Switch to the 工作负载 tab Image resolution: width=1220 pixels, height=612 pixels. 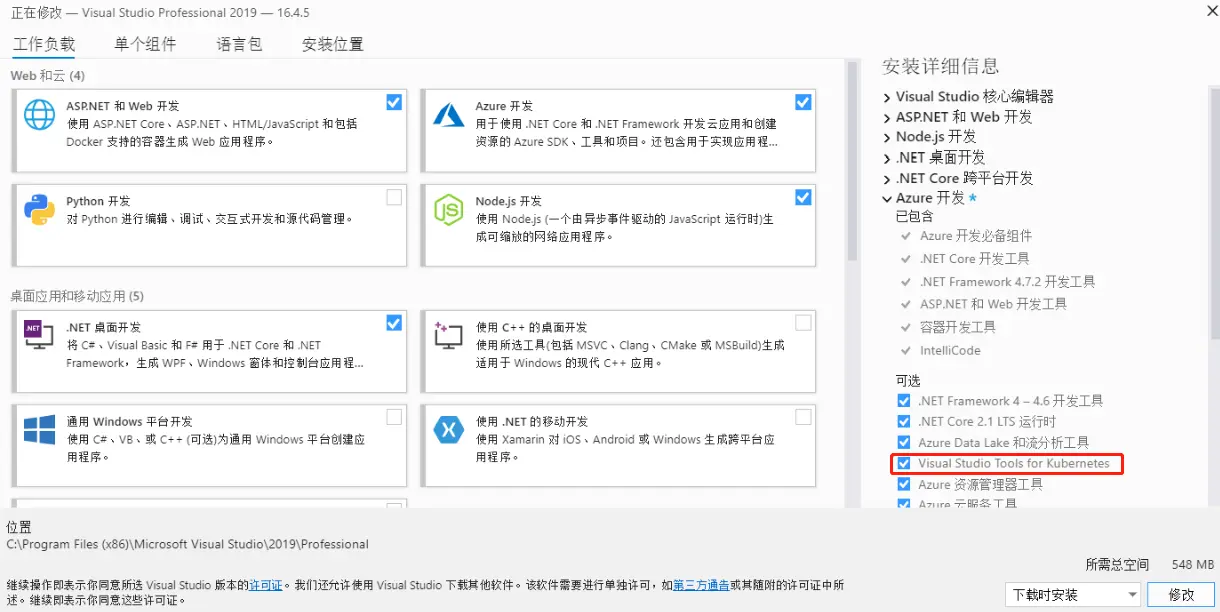pos(43,44)
